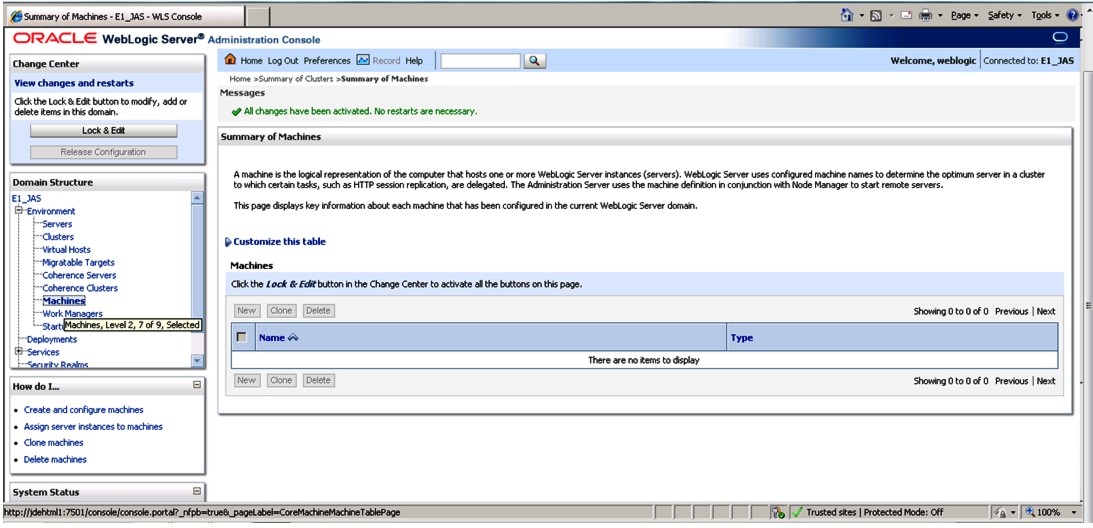Open the blank new browser tab
The image size is (1093, 528).
258,16
